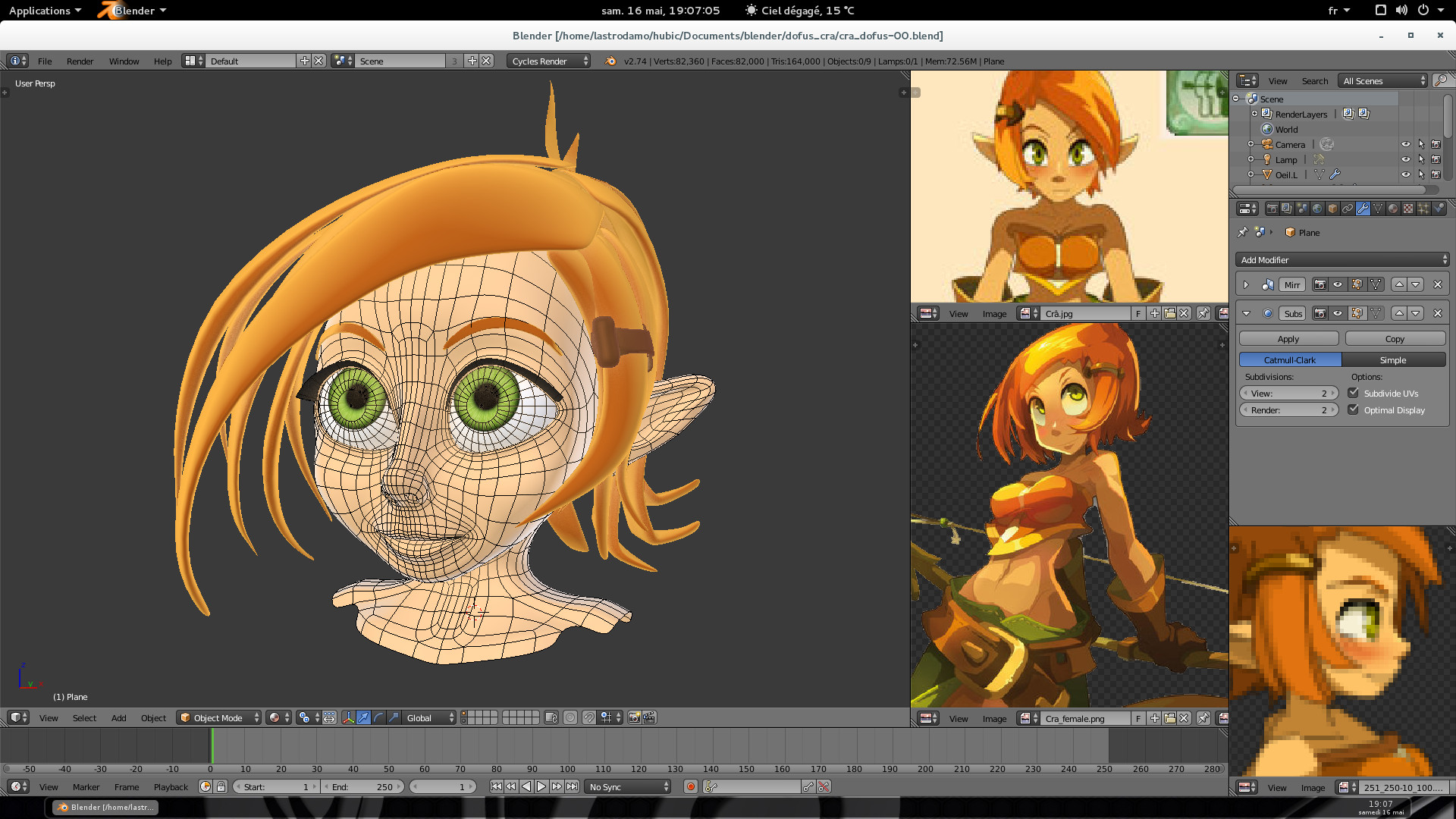Screen dimensions: 1456x819
Task: Hide the Camera object in viewport
Action: [x=1406, y=144]
